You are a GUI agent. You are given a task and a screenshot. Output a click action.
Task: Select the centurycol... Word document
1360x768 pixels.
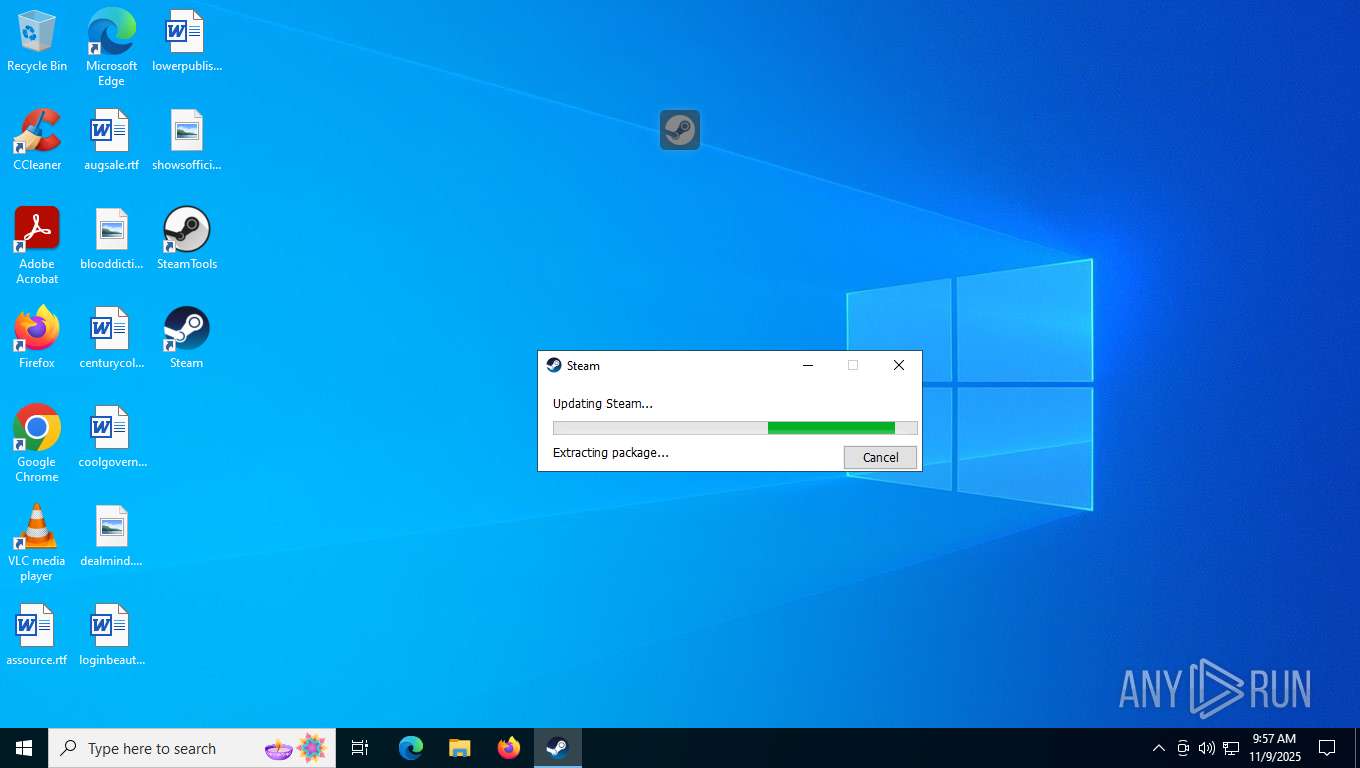[111, 338]
